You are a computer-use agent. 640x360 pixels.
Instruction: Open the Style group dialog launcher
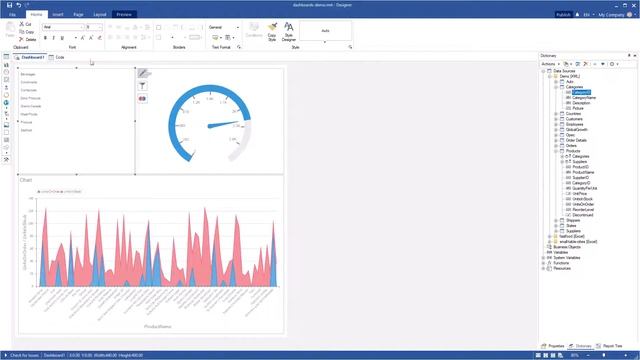tap(350, 47)
